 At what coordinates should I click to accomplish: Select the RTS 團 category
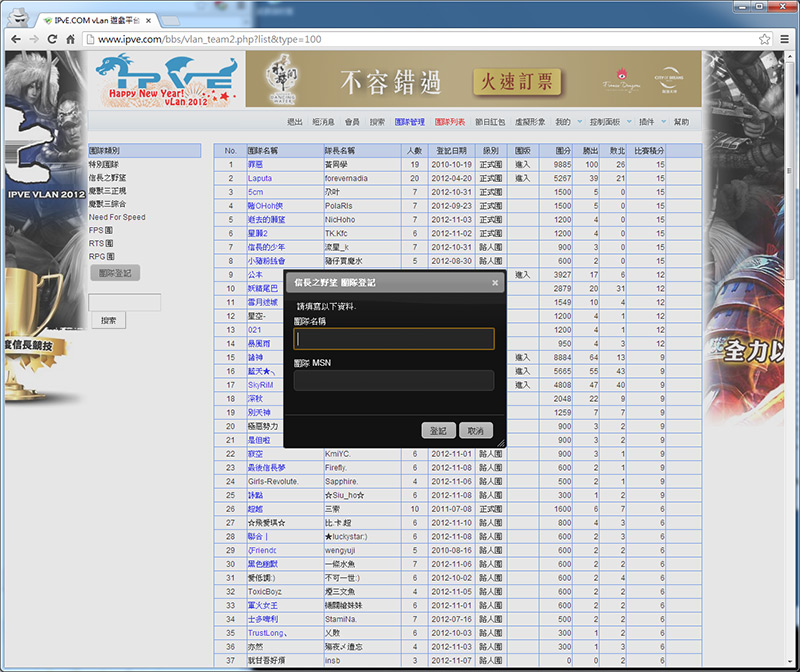[x=101, y=243]
